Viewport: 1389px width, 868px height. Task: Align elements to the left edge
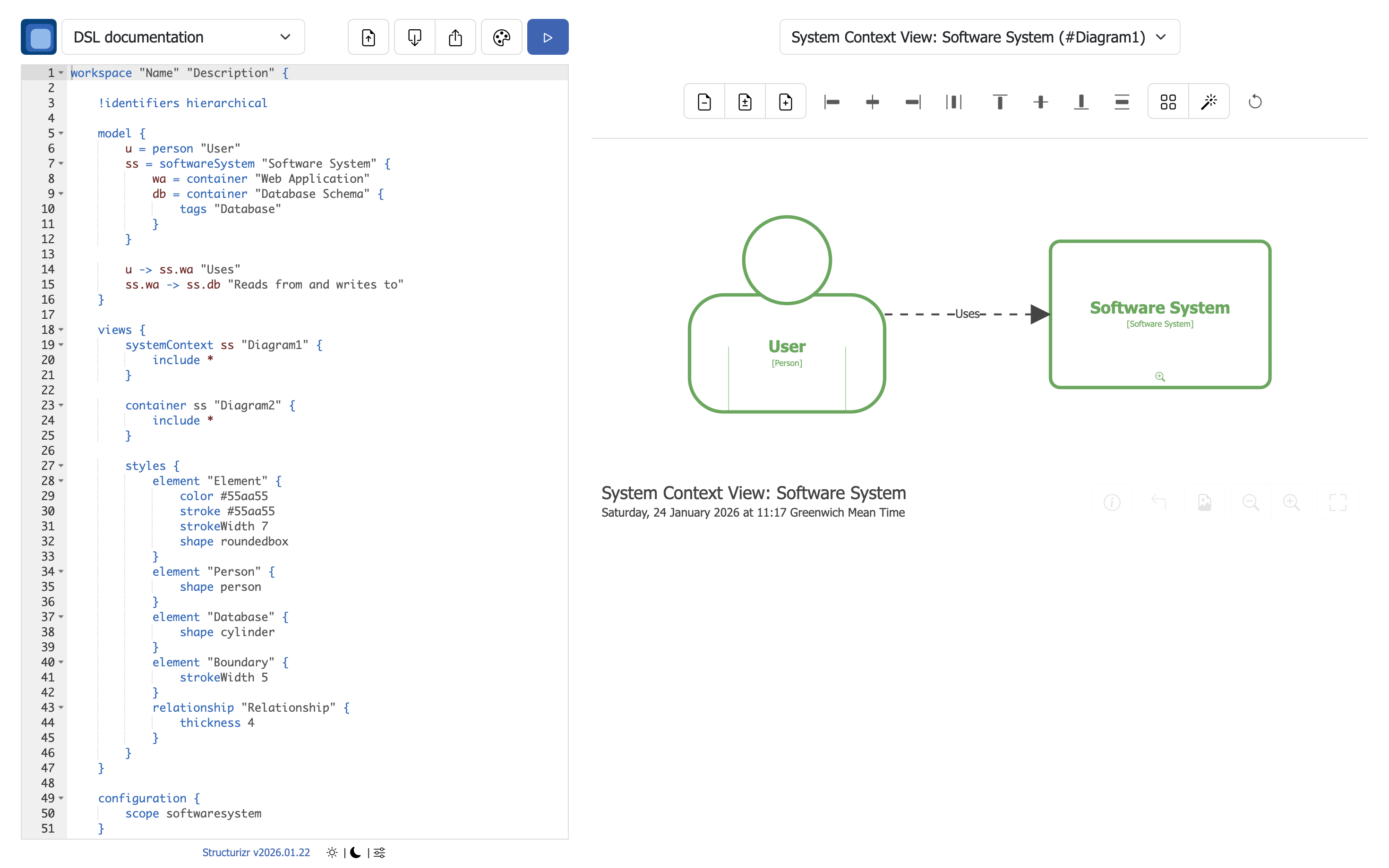(832, 102)
